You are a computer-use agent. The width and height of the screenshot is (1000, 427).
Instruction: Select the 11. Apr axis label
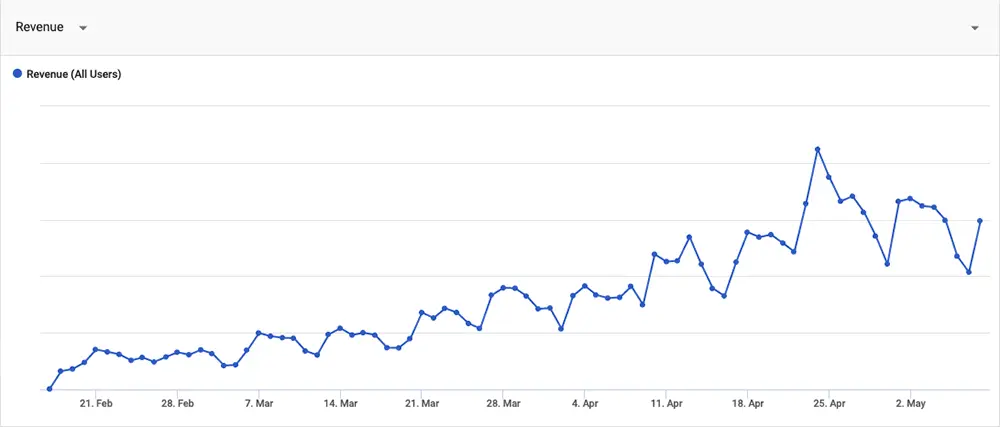(x=666, y=403)
